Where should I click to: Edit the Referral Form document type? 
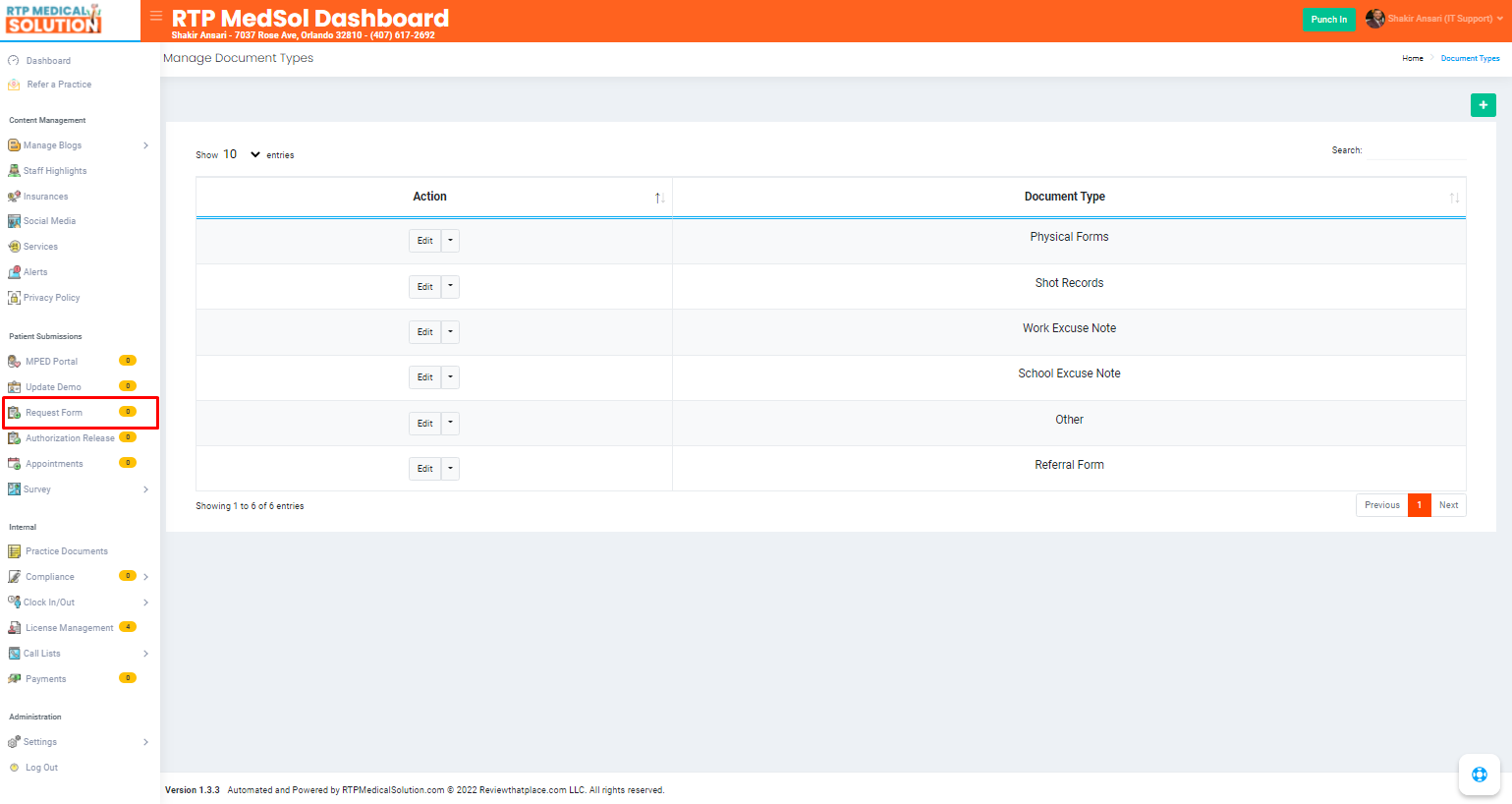(424, 469)
